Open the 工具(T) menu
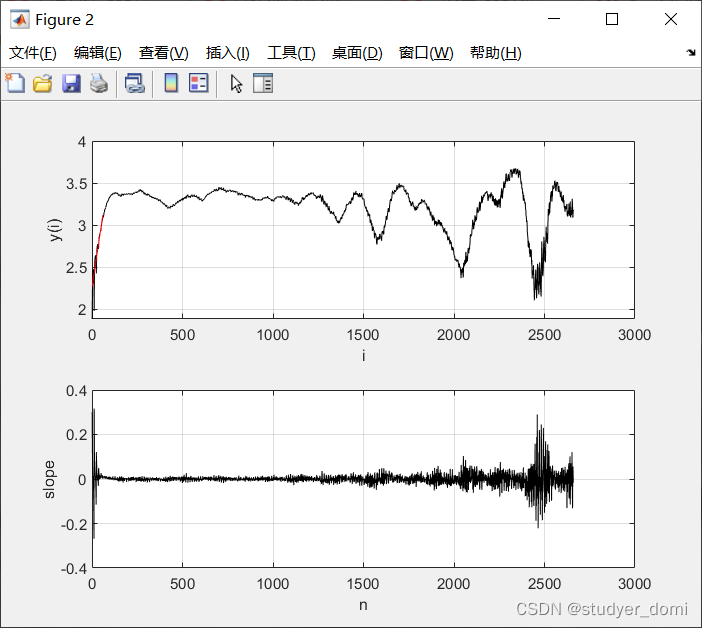This screenshot has width=702, height=628. [x=291, y=53]
